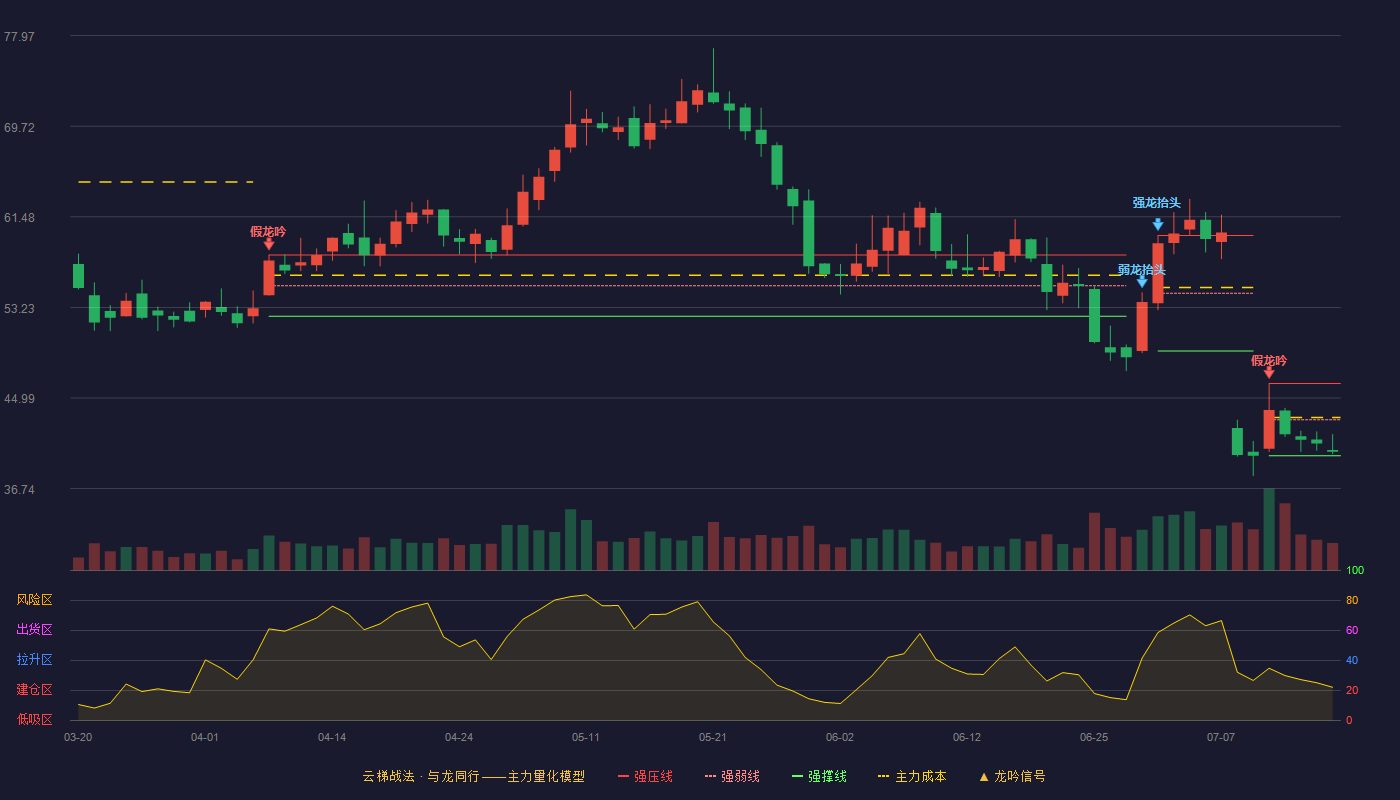This screenshot has width=1400, height=800.
Task: Click the 风险区 zone label
Action: pyautogui.click(x=34, y=600)
